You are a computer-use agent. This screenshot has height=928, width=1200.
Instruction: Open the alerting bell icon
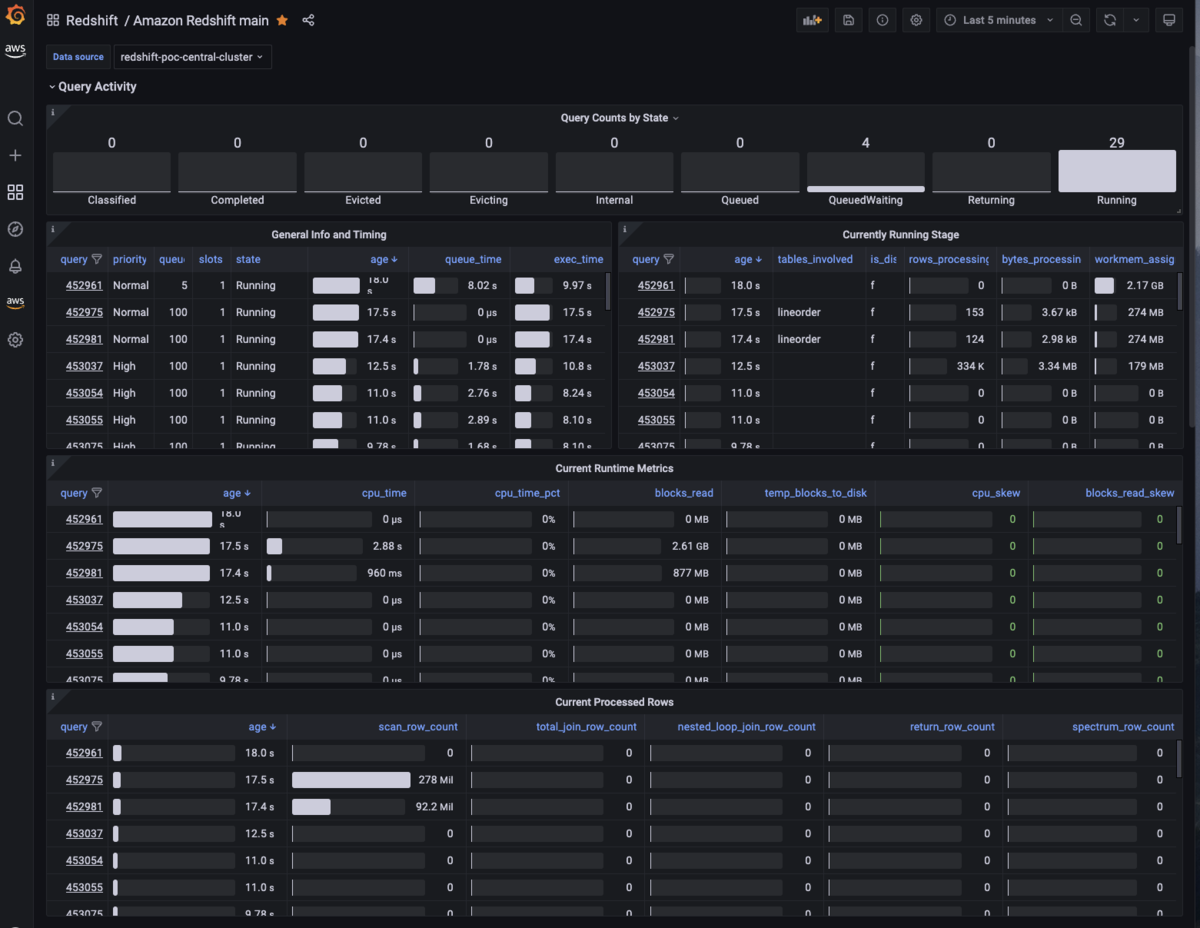(x=15, y=266)
